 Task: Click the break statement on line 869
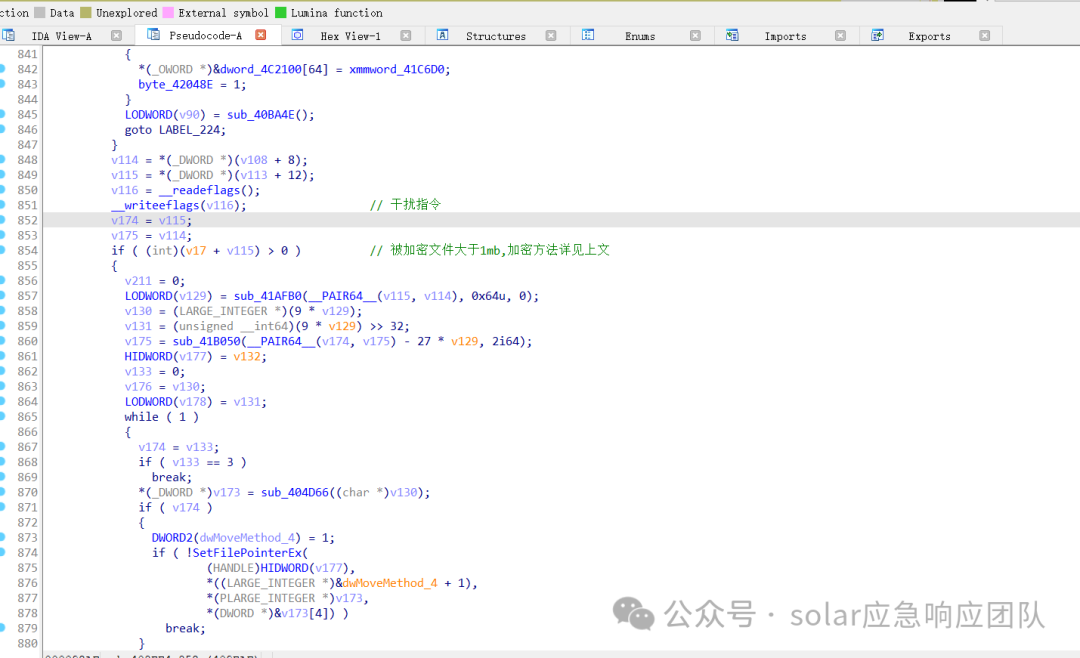pyautogui.click(x=172, y=477)
